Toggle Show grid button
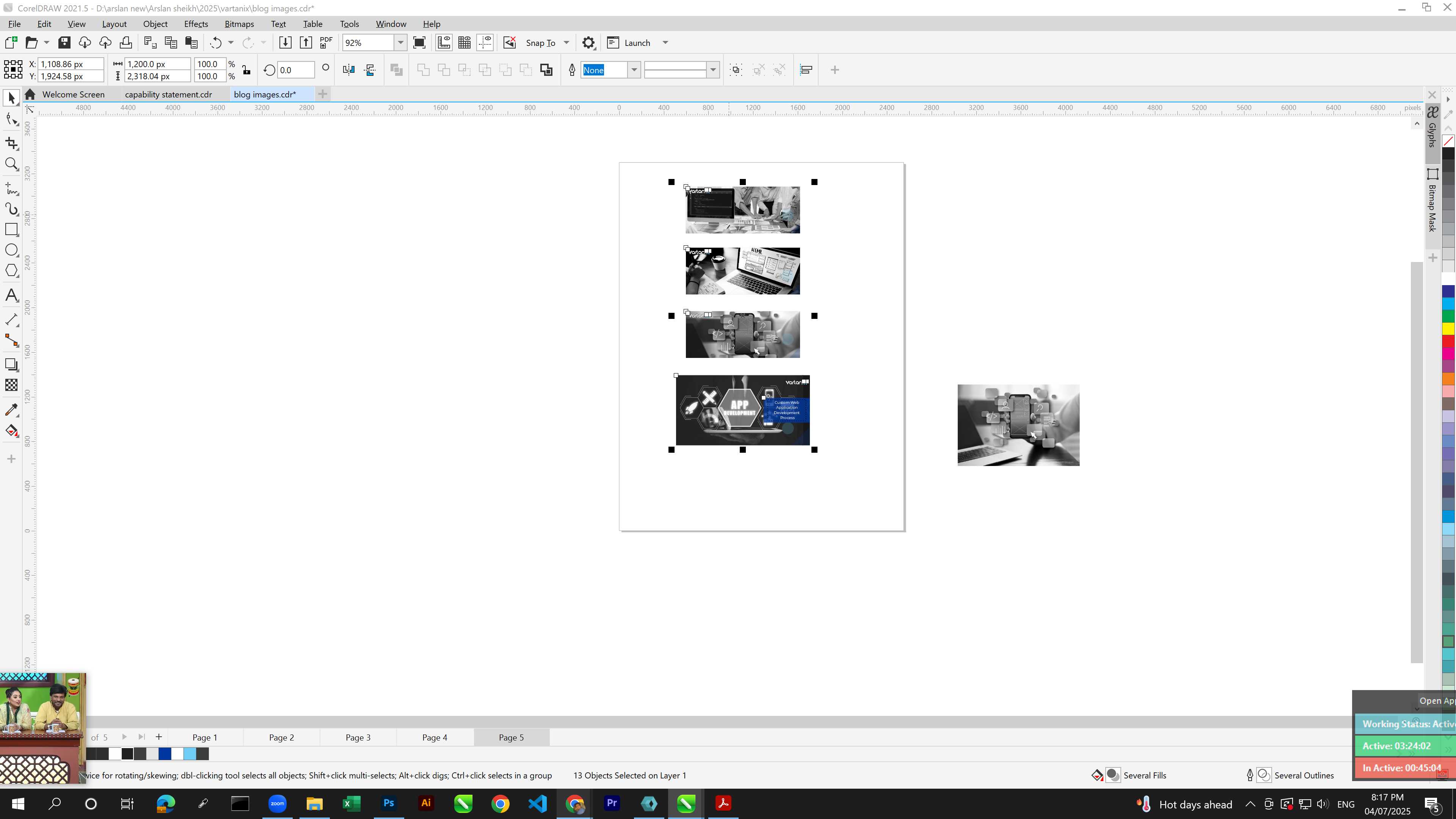Screen dimensions: 1456x819 (464, 43)
